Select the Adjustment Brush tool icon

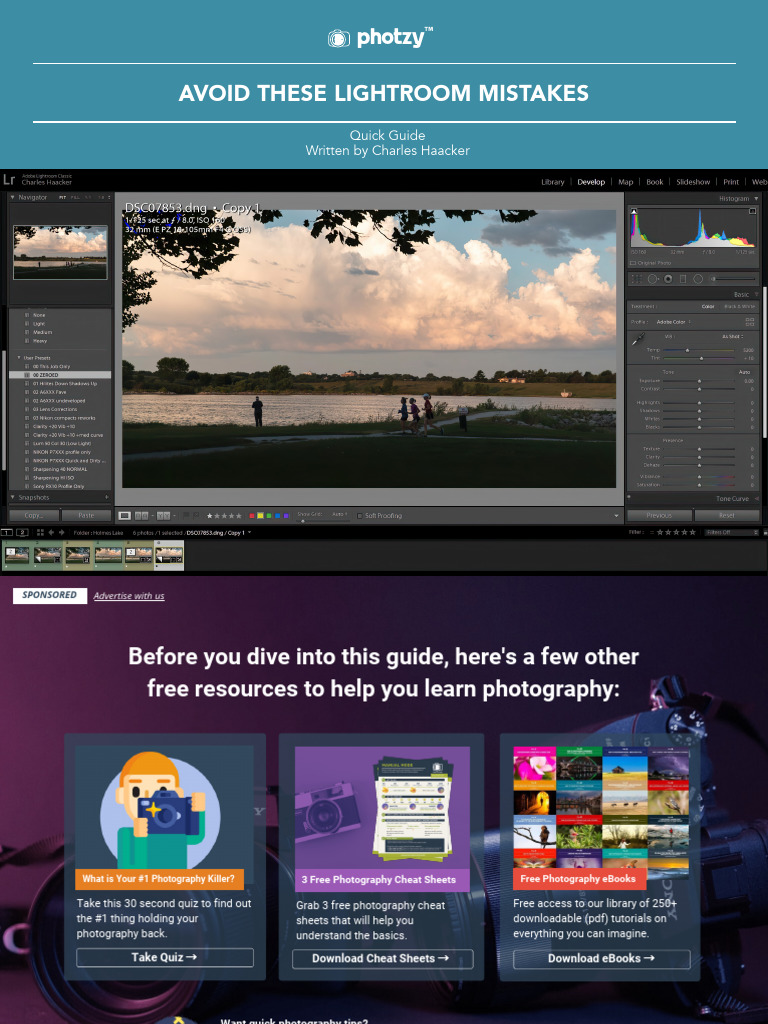coord(733,279)
